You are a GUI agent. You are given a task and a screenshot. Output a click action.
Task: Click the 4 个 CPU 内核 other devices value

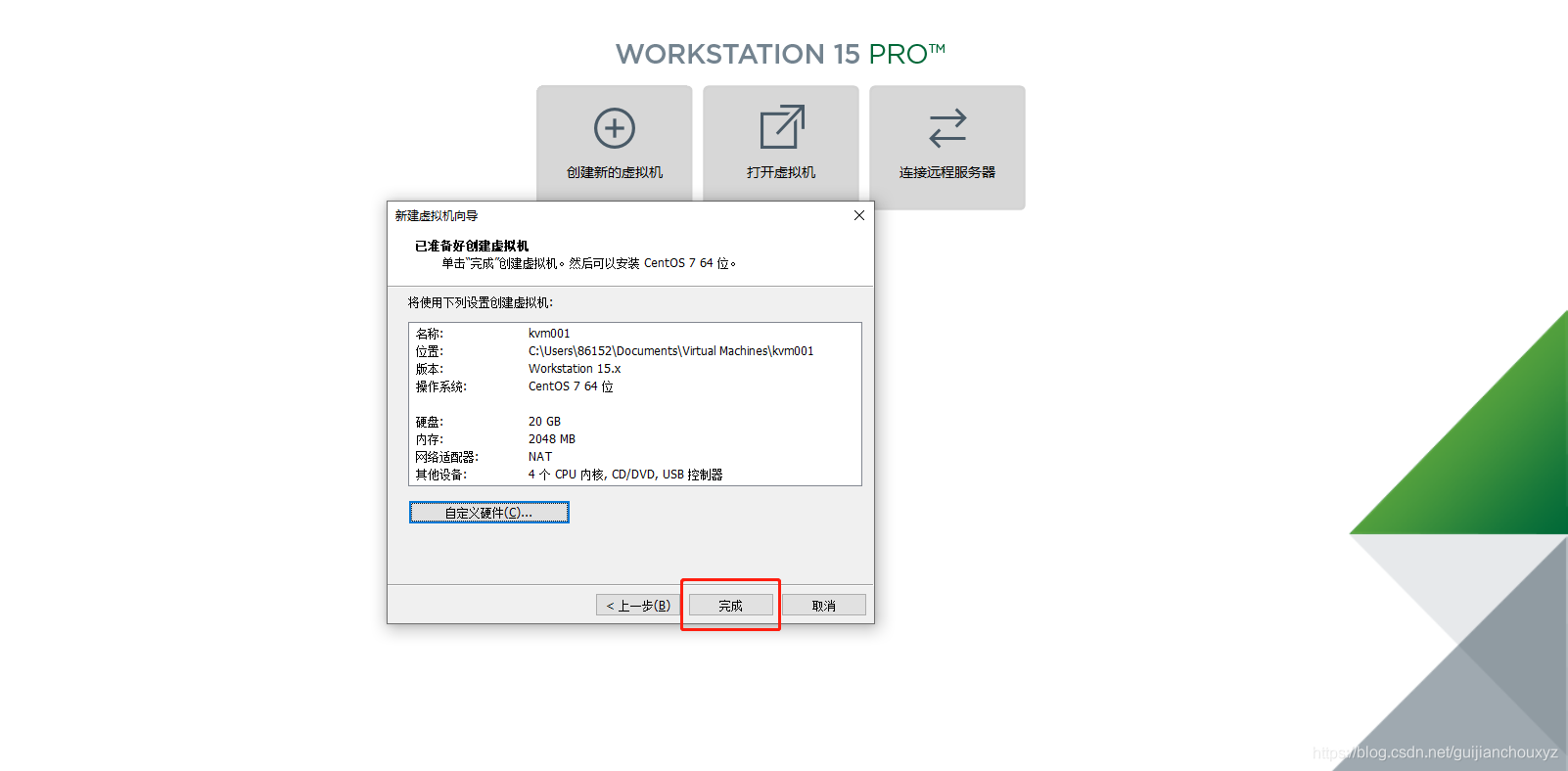pos(625,475)
